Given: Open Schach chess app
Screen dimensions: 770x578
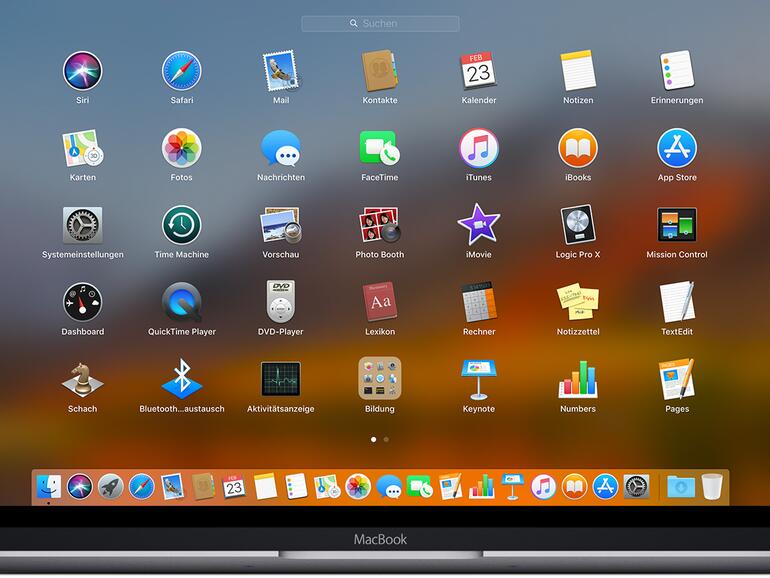Looking at the screenshot, I should [x=82, y=379].
